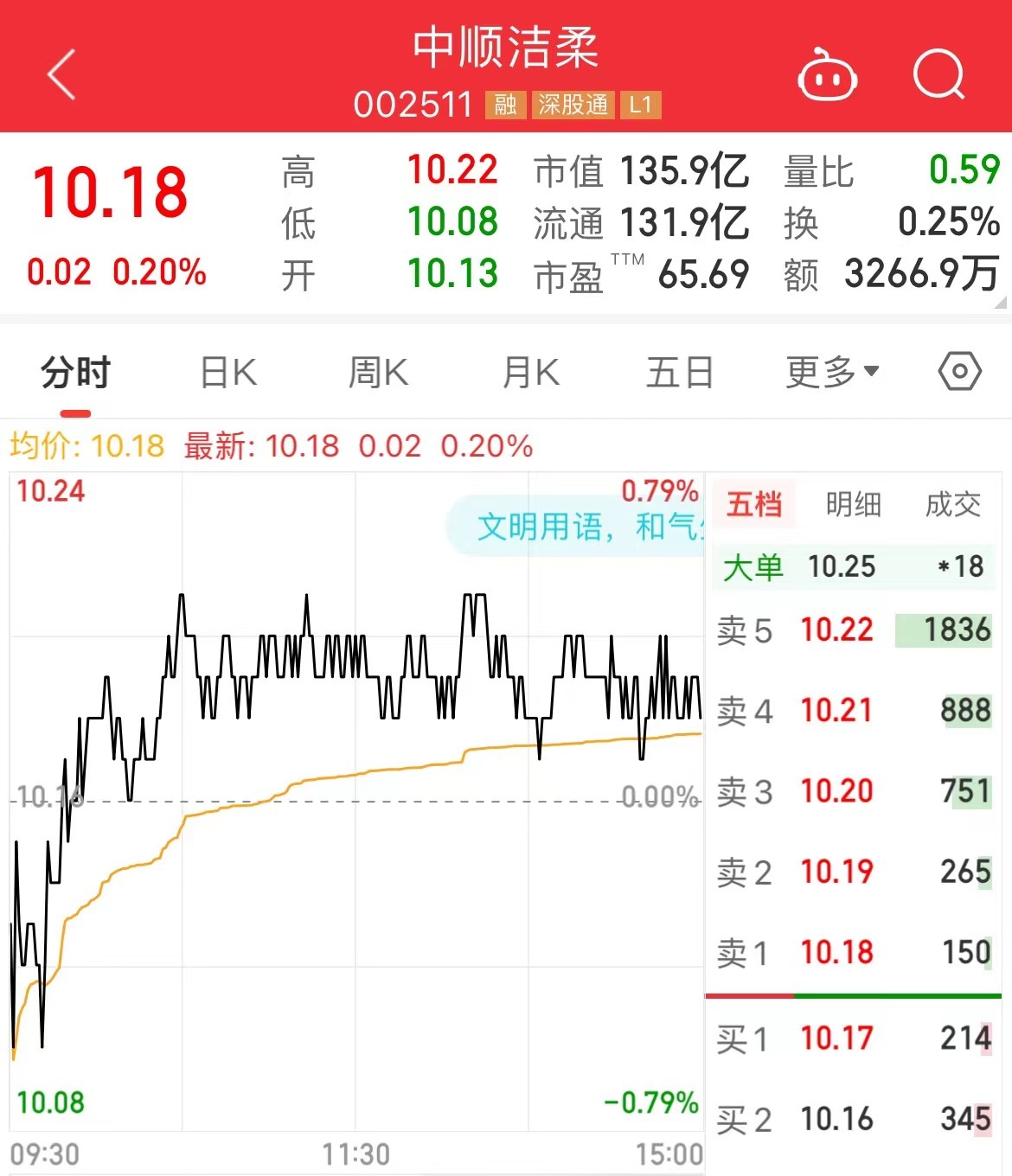Tap the 流通 131.9亿 value
Image resolution: width=1012 pixels, height=1176 pixels.
pyautogui.click(x=684, y=222)
